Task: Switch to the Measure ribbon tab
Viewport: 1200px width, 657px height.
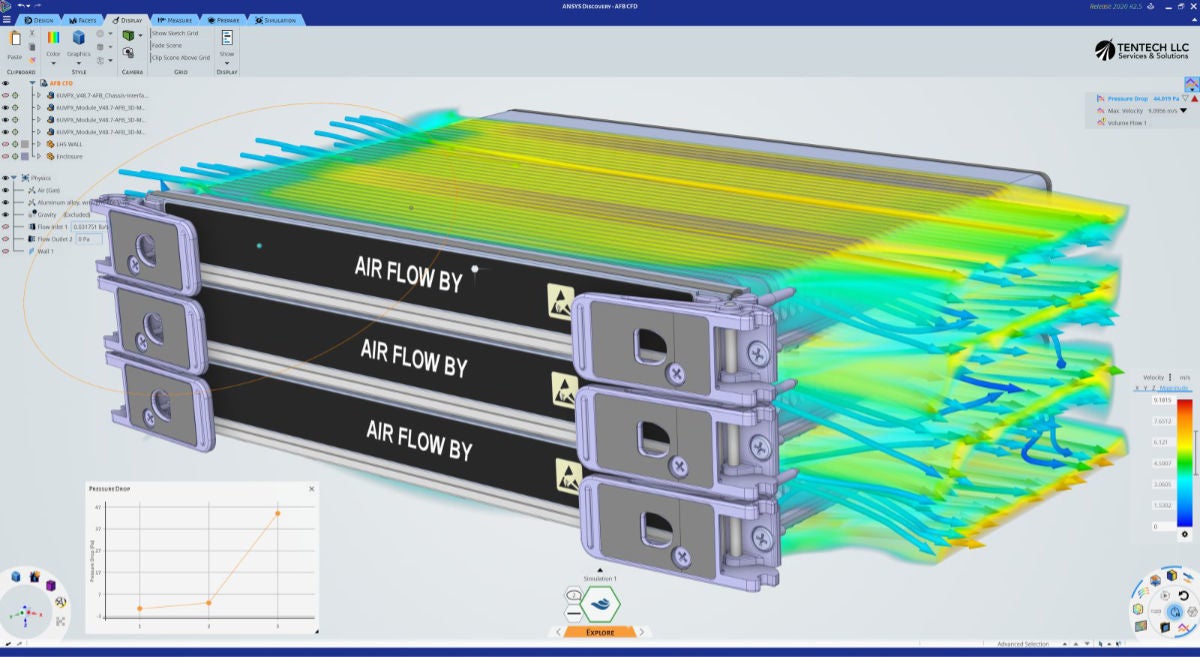Action: tap(174, 20)
